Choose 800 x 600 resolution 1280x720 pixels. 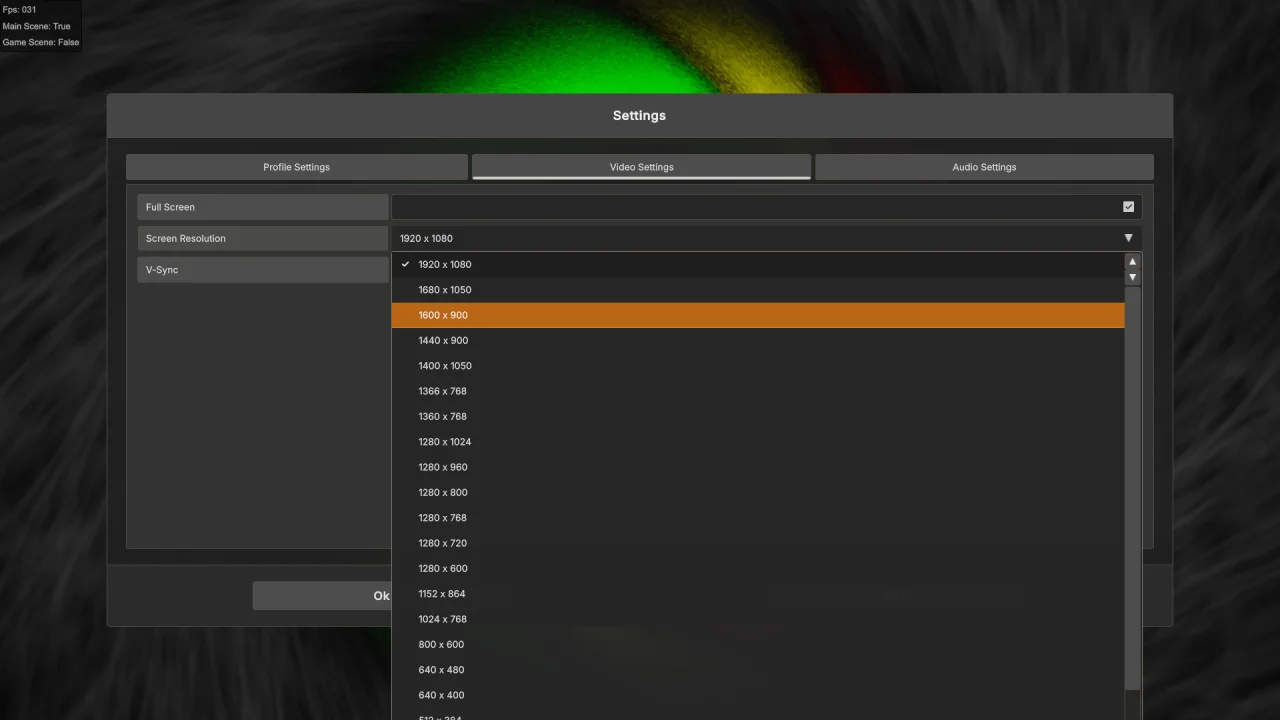pyautogui.click(x=758, y=645)
